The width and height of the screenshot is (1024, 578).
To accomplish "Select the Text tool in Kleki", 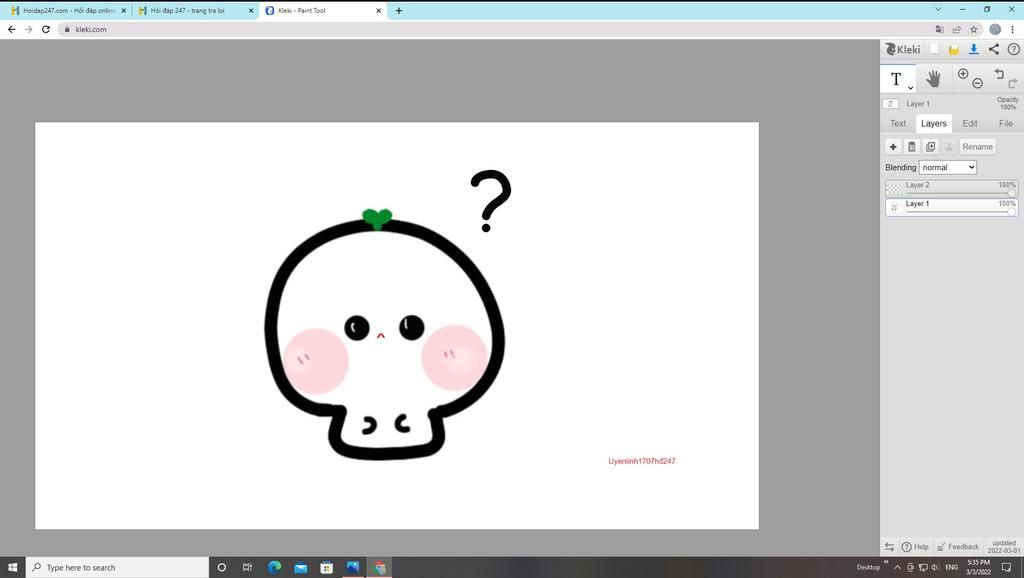I will click(896, 80).
